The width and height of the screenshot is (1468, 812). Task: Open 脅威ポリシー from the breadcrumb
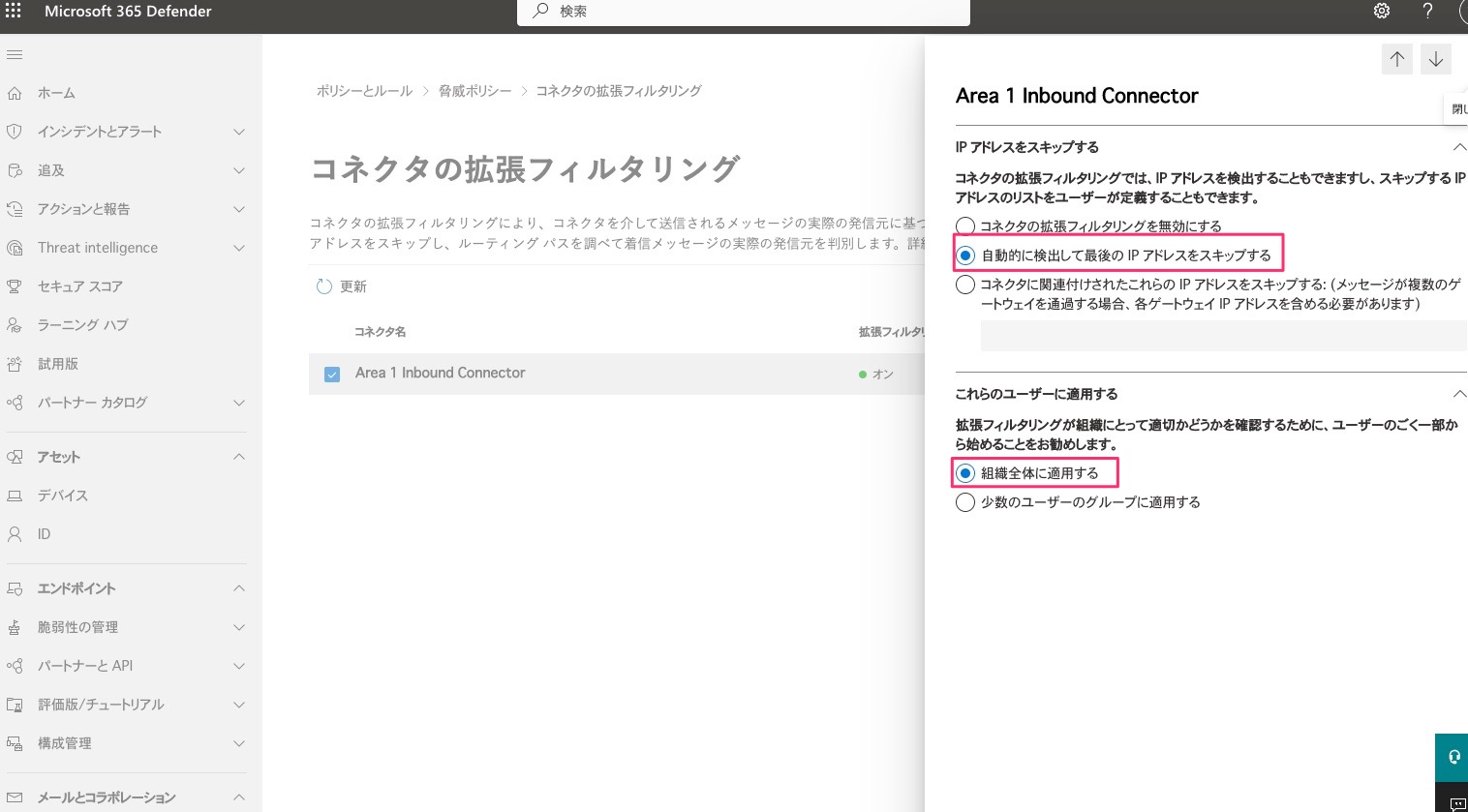[x=474, y=90]
